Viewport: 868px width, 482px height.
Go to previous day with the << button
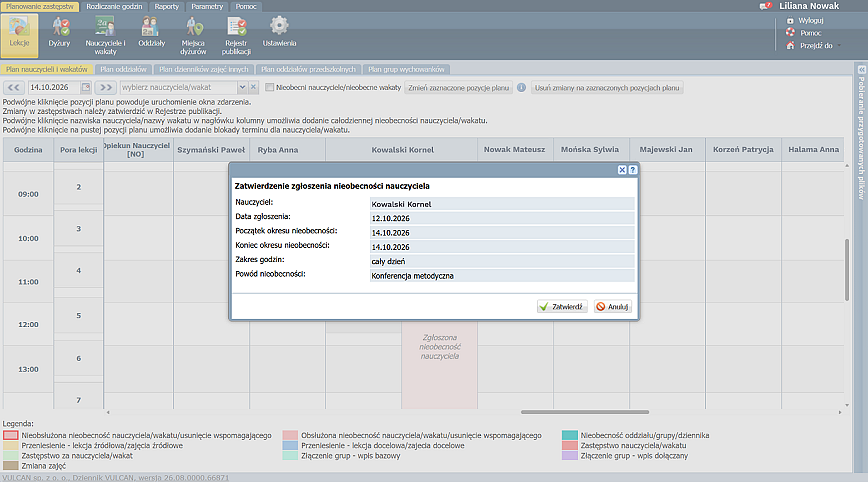click(14, 87)
